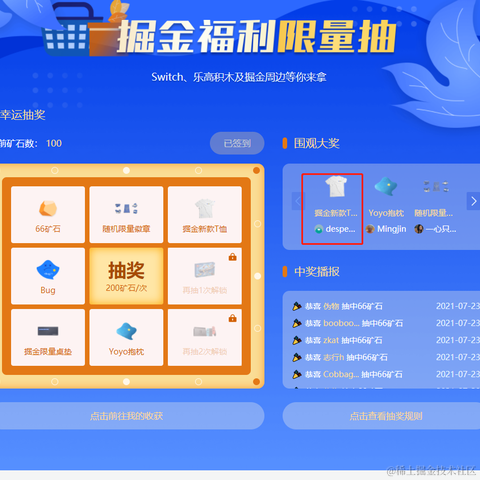
Task: Select the 随机限量徽章 badge prize tile
Action: [x=126, y=214]
